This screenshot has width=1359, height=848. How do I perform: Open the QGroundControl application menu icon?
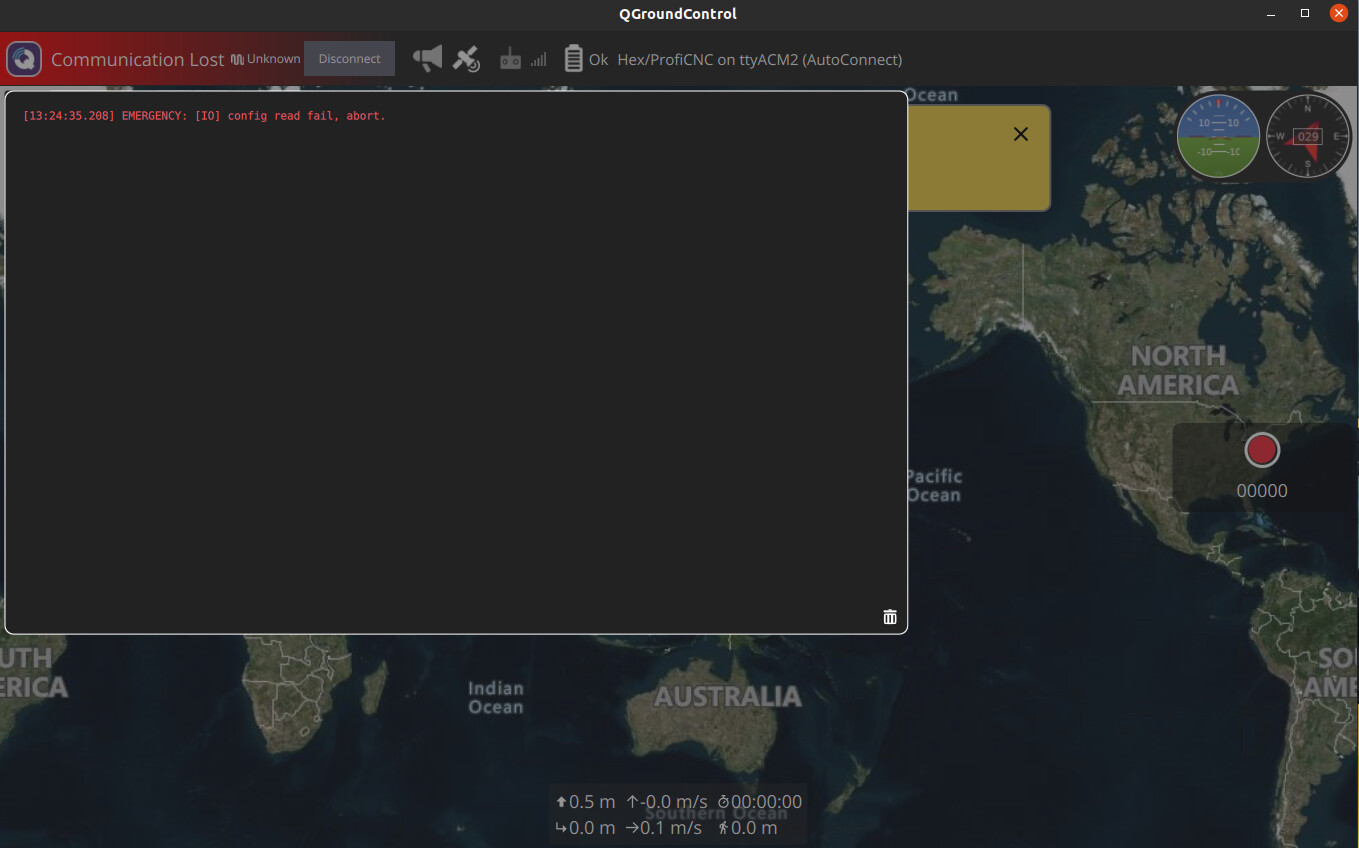point(24,59)
